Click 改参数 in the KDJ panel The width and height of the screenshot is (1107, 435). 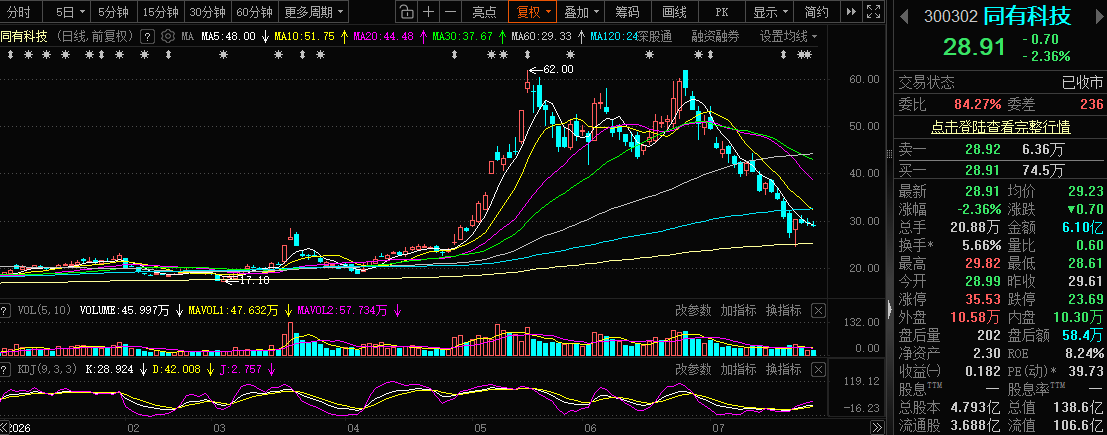(x=693, y=369)
